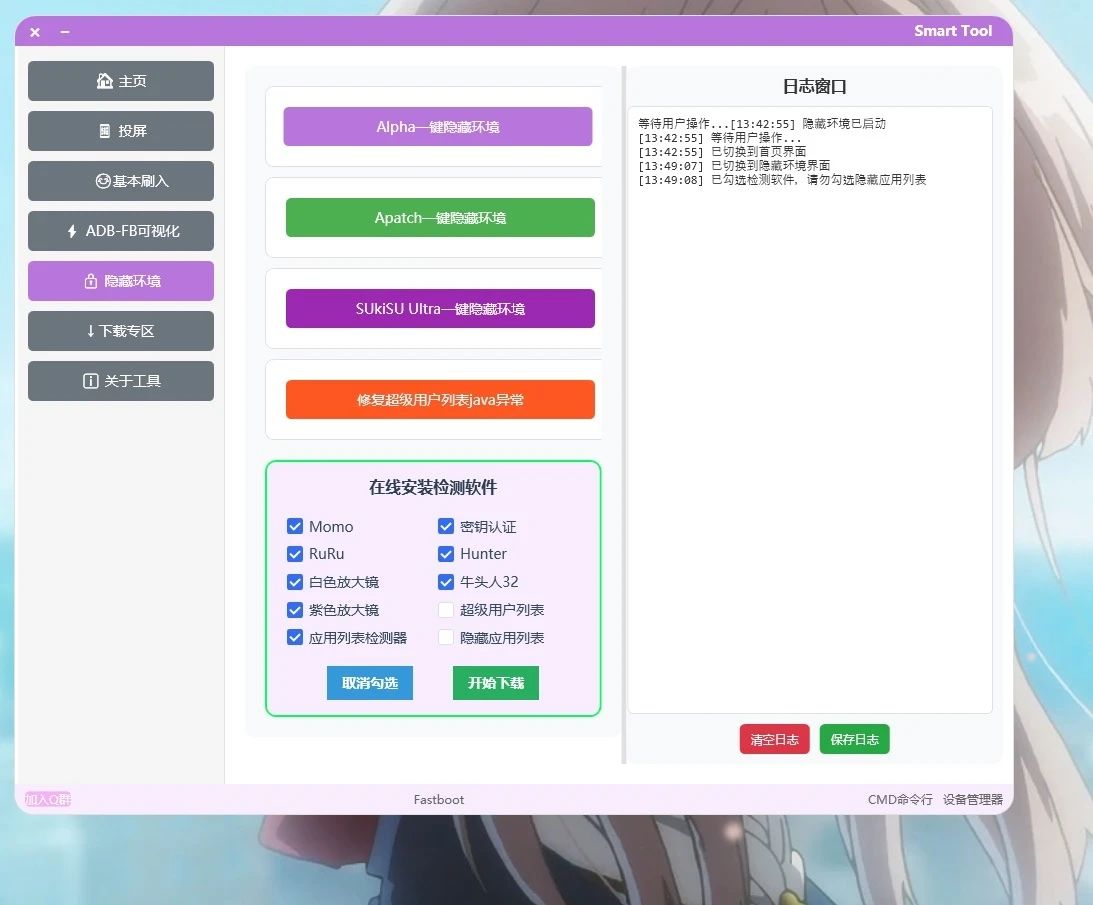Uncheck the RuRu checkbox

(295, 554)
